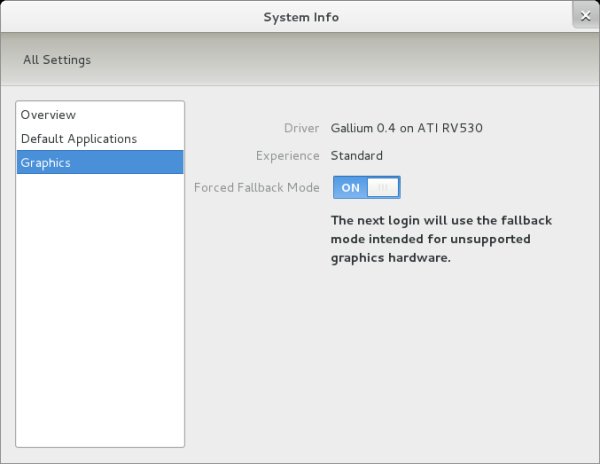Screen dimensions: 600x464
Task: Click the System Info window title
Action: [x=299, y=17]
